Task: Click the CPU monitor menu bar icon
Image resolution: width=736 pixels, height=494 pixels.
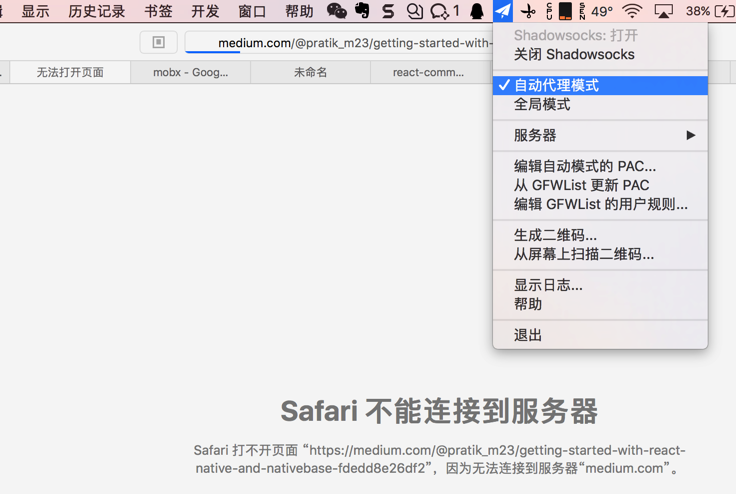Action: pos(549,11)
